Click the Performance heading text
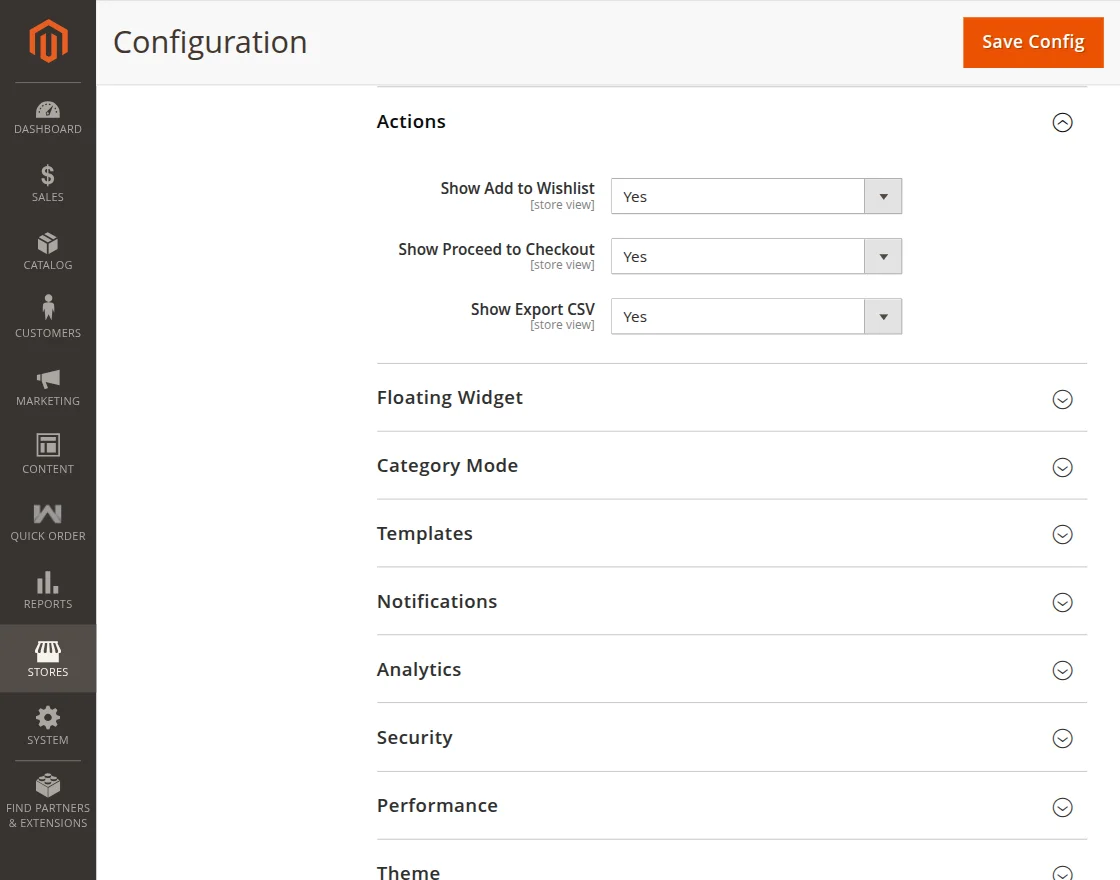Screen dimensions: 1120x880 coord(437,806)
